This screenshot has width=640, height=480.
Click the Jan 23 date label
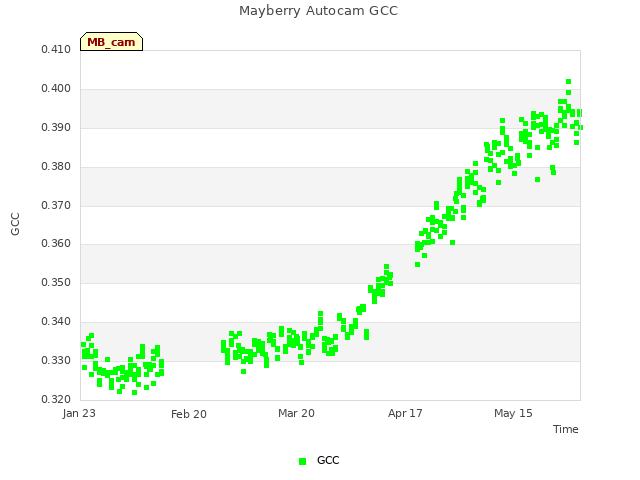point(79,413)
